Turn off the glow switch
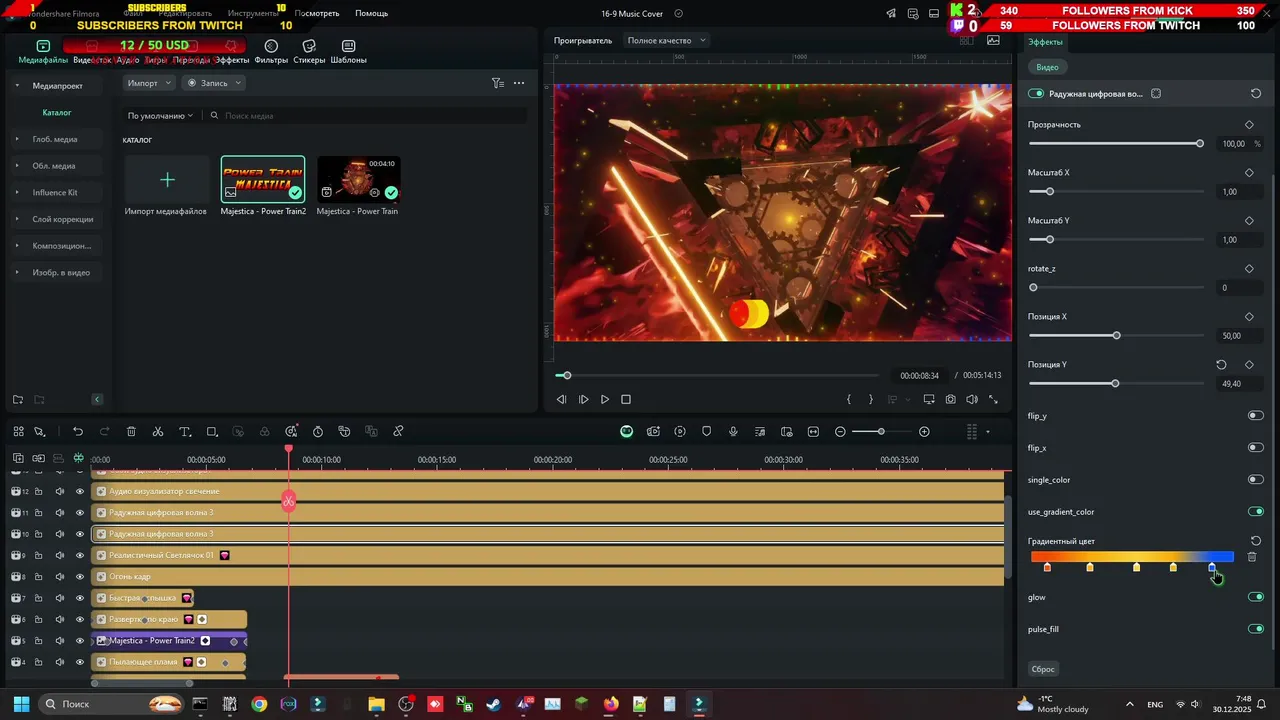The height and width of the screenshot is (720, 1280). click(x=1256, y=597)
